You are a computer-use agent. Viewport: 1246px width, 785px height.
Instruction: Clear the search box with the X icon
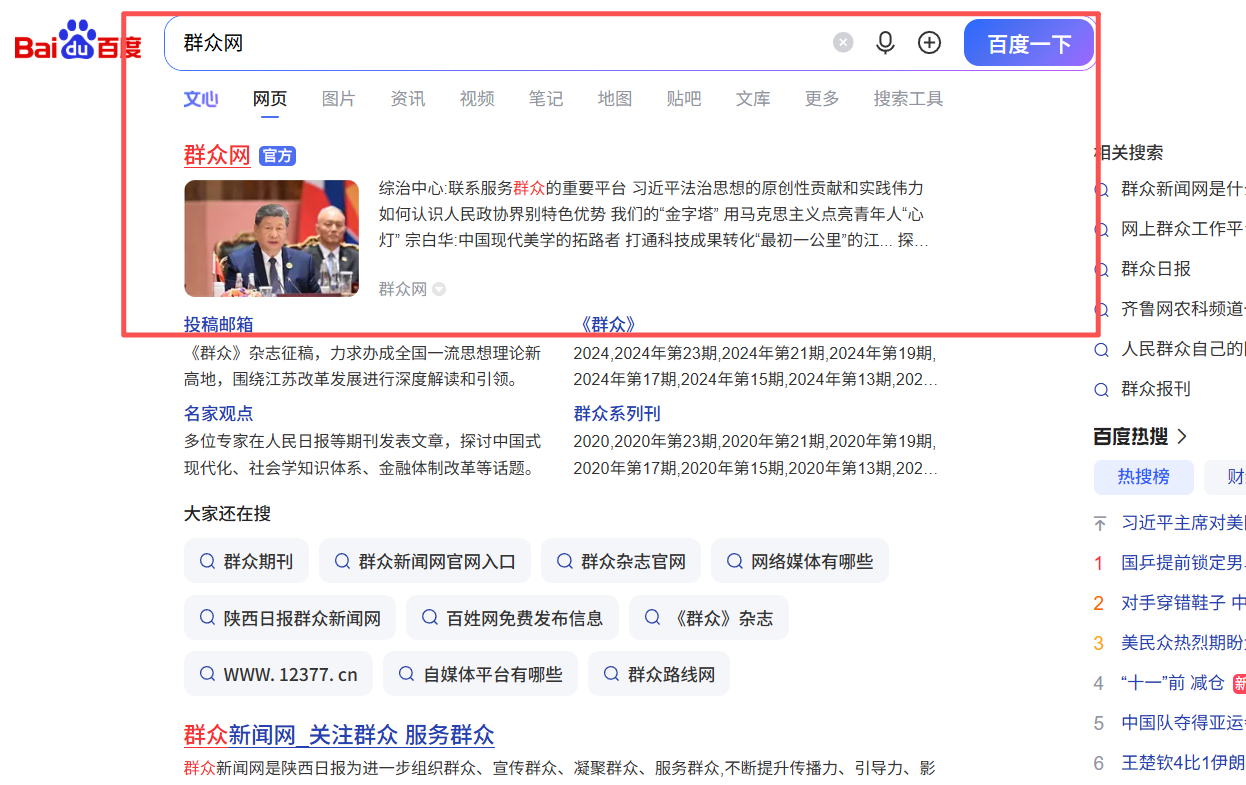point(844,42)
